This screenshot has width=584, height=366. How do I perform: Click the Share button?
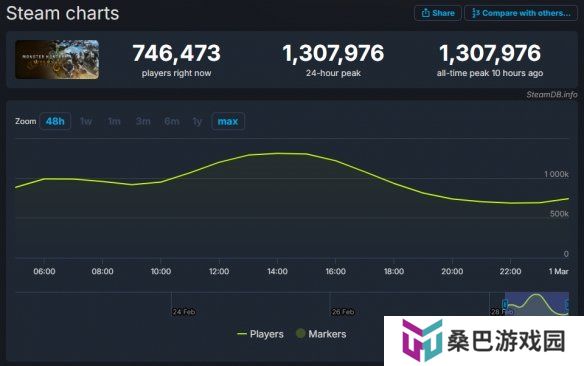[x=438, y=13]
